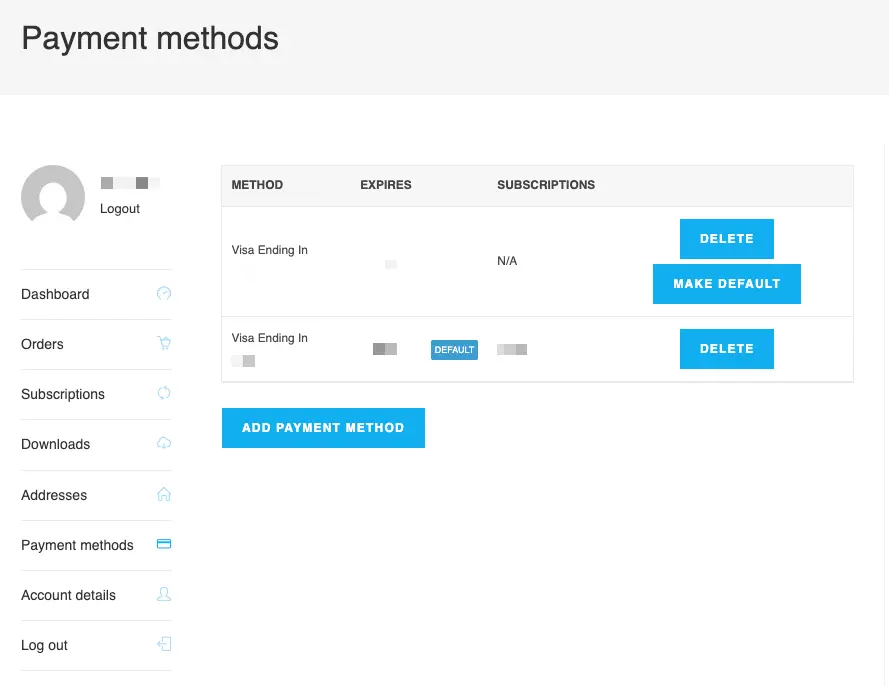The height and width of the screenshot is (686, 889).
Task: Click the Payment methods page heading
Action: [x=150, y=39]
